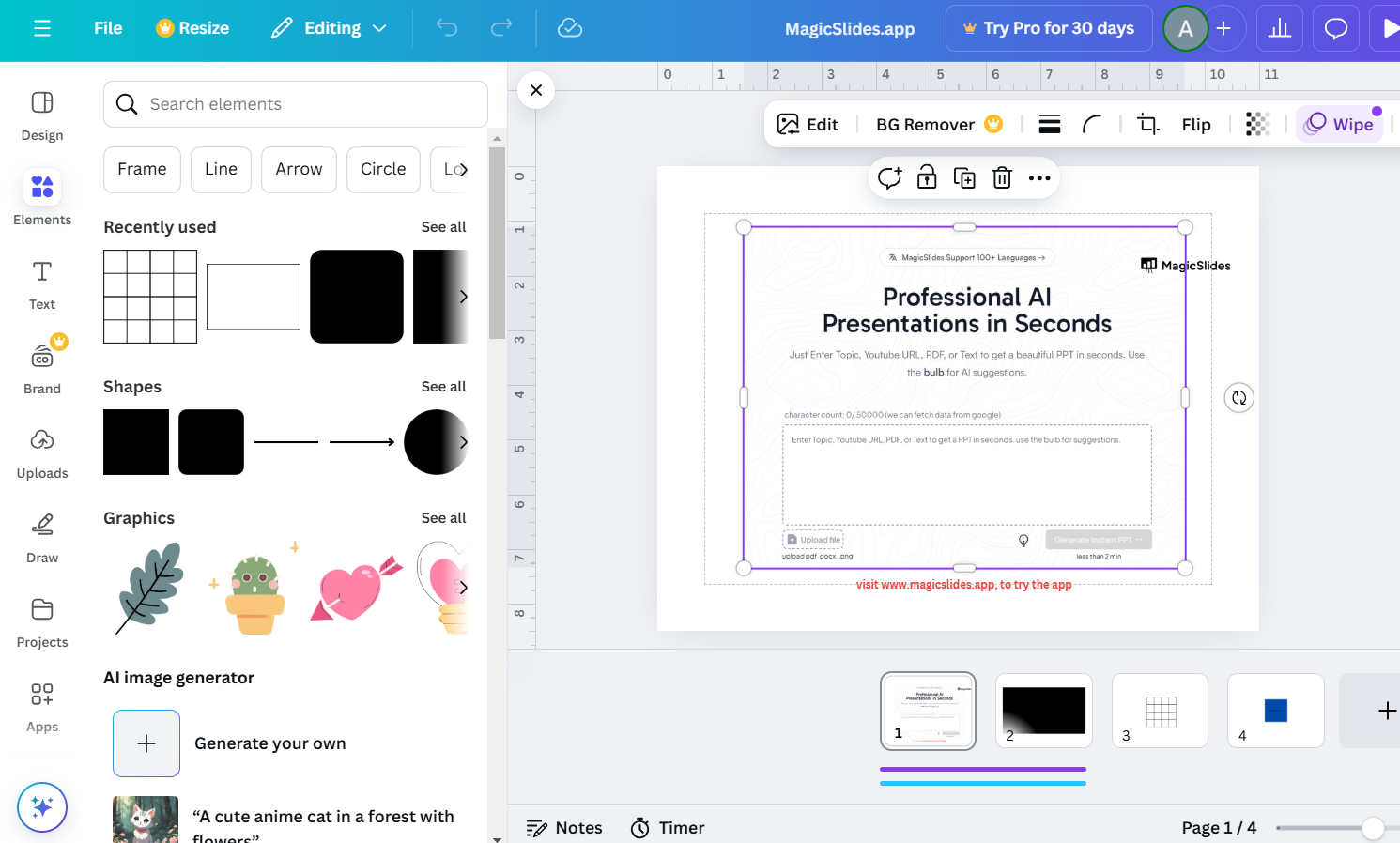This screenshot has width=1400, height=843.
Task: Open the Elements side panel
Action: [42, 198]
